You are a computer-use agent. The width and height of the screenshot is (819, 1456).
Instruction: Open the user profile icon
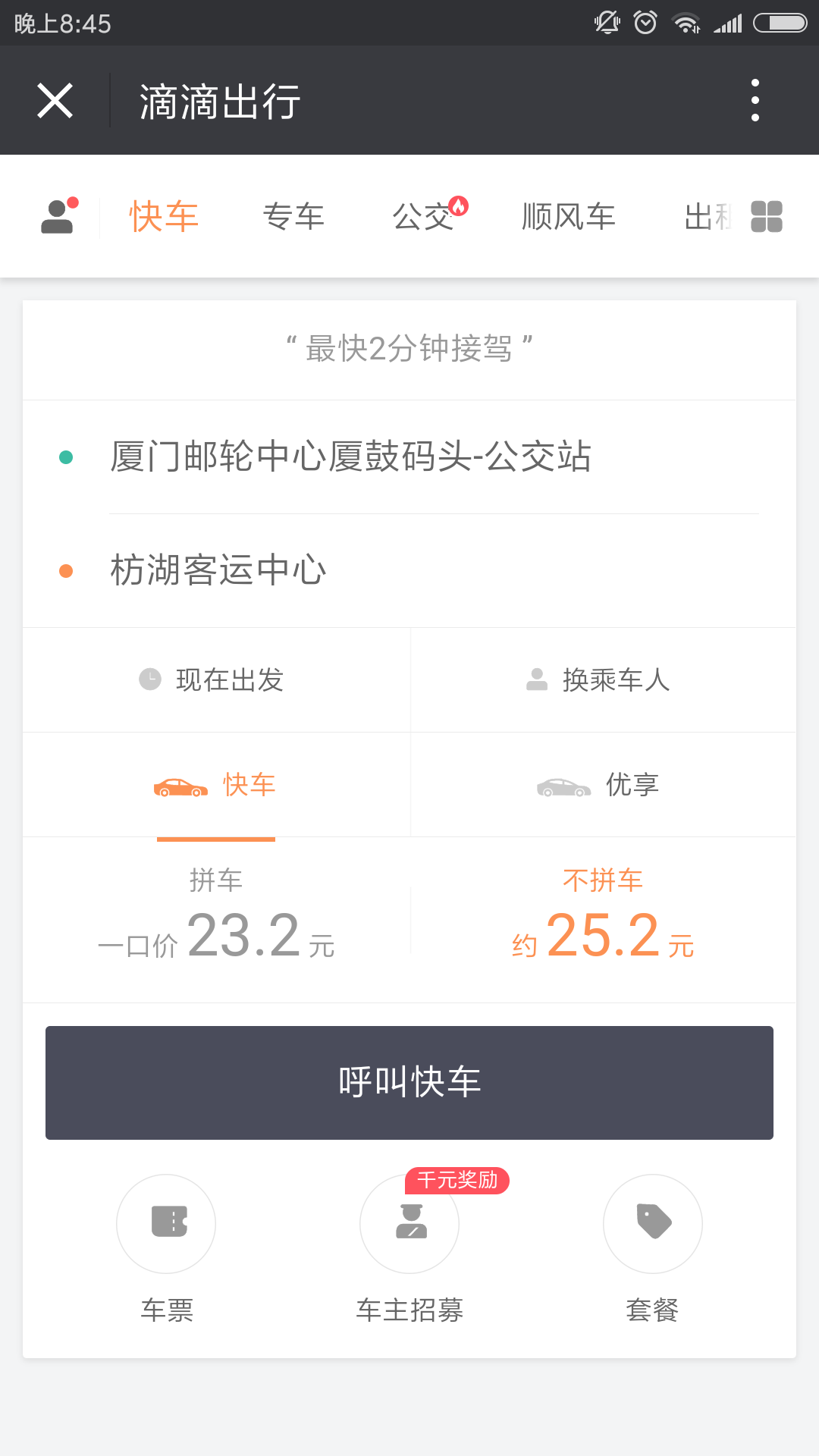tap(58, 217)
